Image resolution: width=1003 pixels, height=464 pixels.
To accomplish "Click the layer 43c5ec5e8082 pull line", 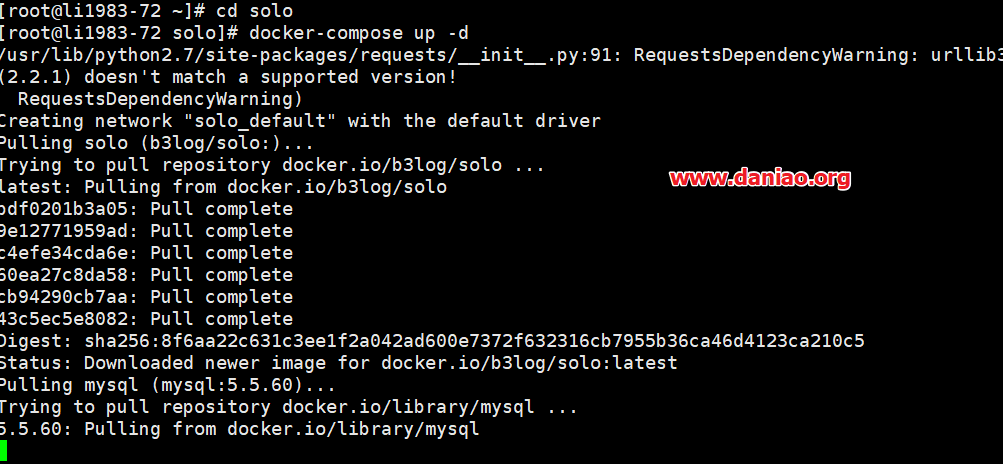I will tap(146, 319).
